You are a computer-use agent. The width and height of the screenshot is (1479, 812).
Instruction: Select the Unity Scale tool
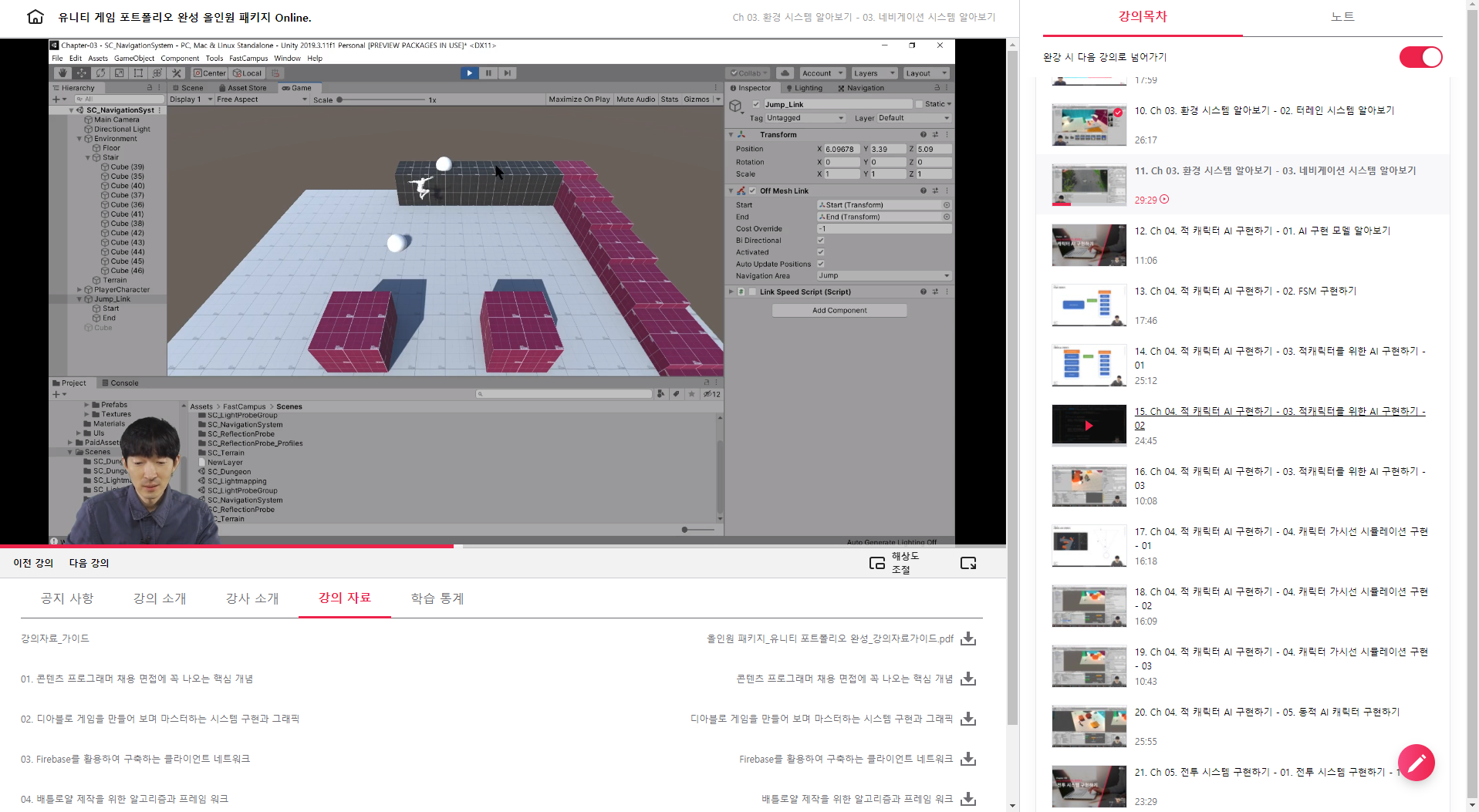click(120, 73)
